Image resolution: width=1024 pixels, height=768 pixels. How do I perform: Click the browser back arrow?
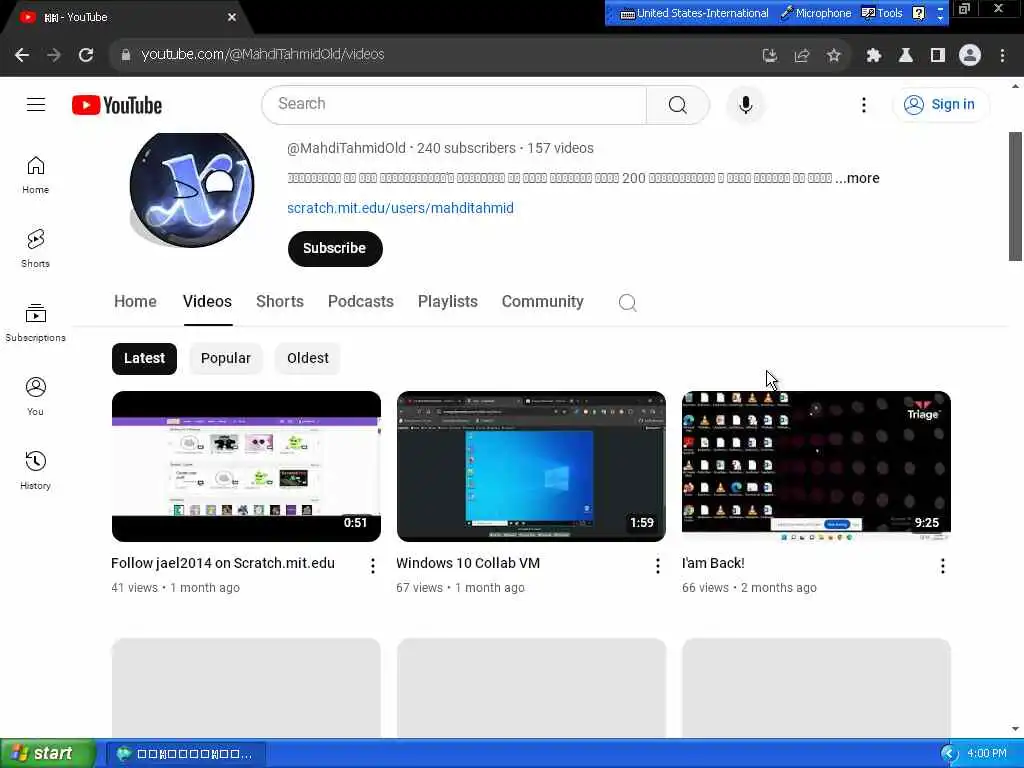point(22,55)
